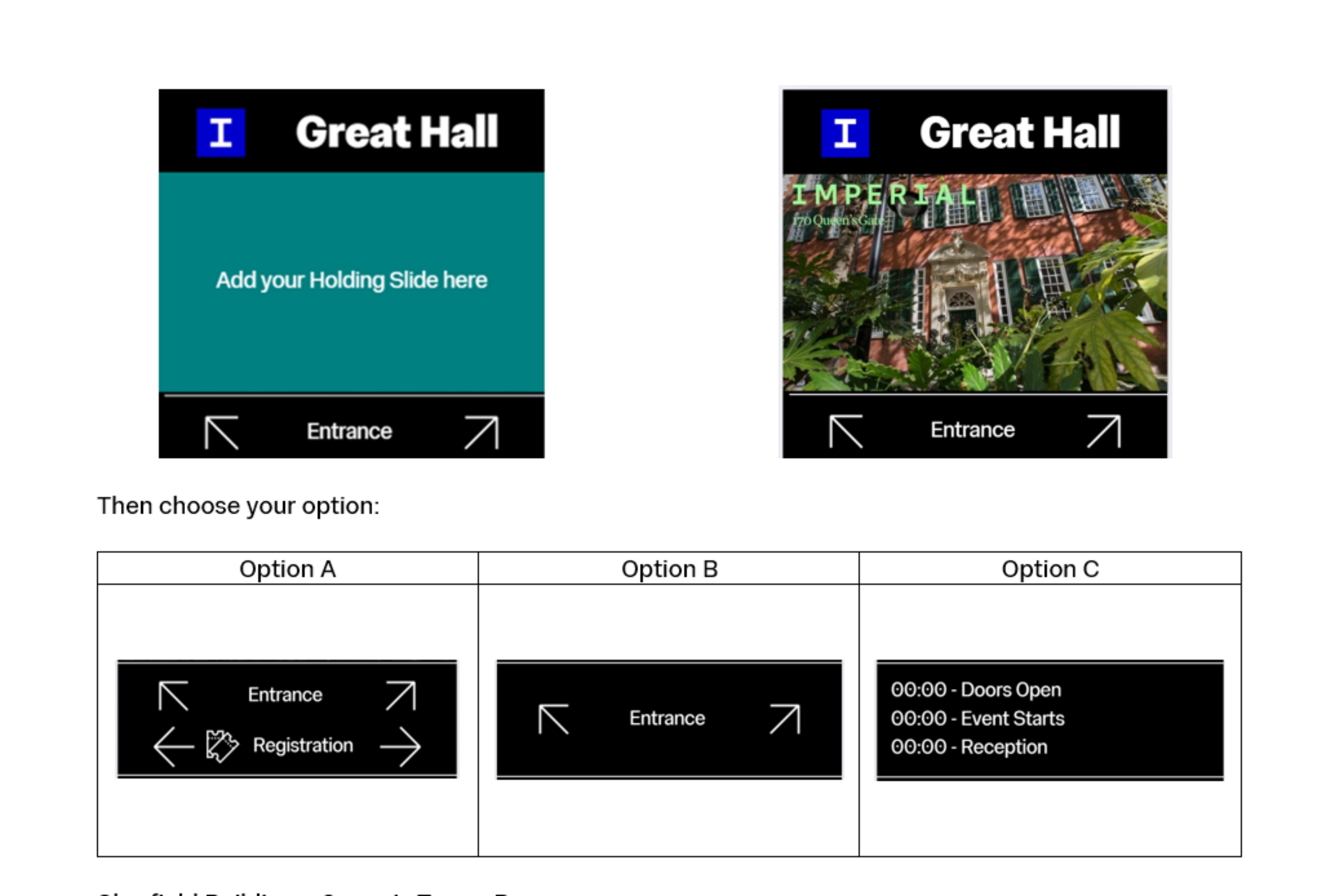Click right arrow in Option A Registration row

point(401,746)
